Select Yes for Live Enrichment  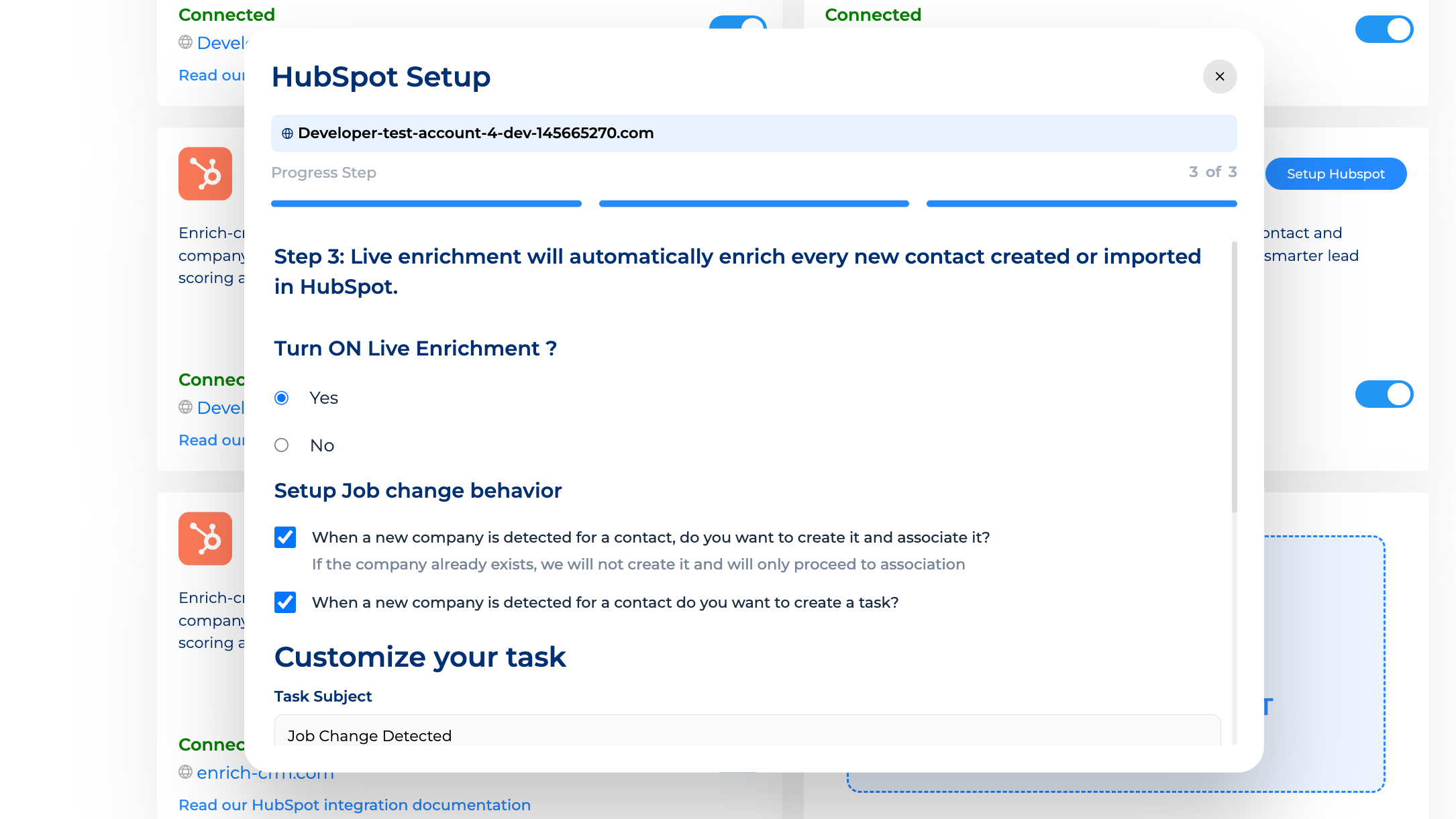click(x=282, y=398)
